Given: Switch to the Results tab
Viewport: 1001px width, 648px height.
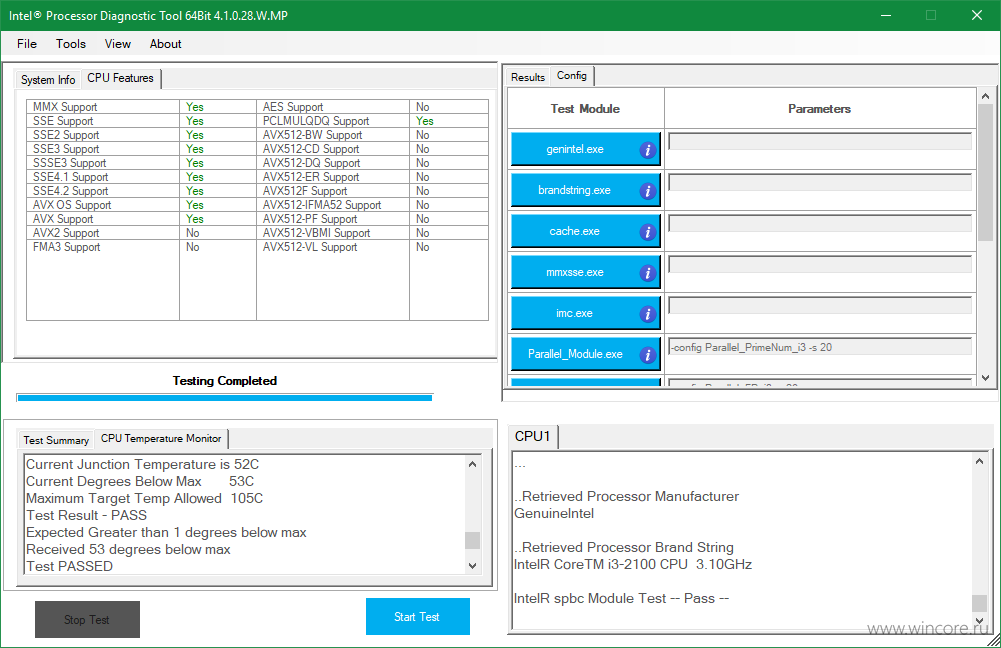Looking at the screenshot, I should point(528,77).
